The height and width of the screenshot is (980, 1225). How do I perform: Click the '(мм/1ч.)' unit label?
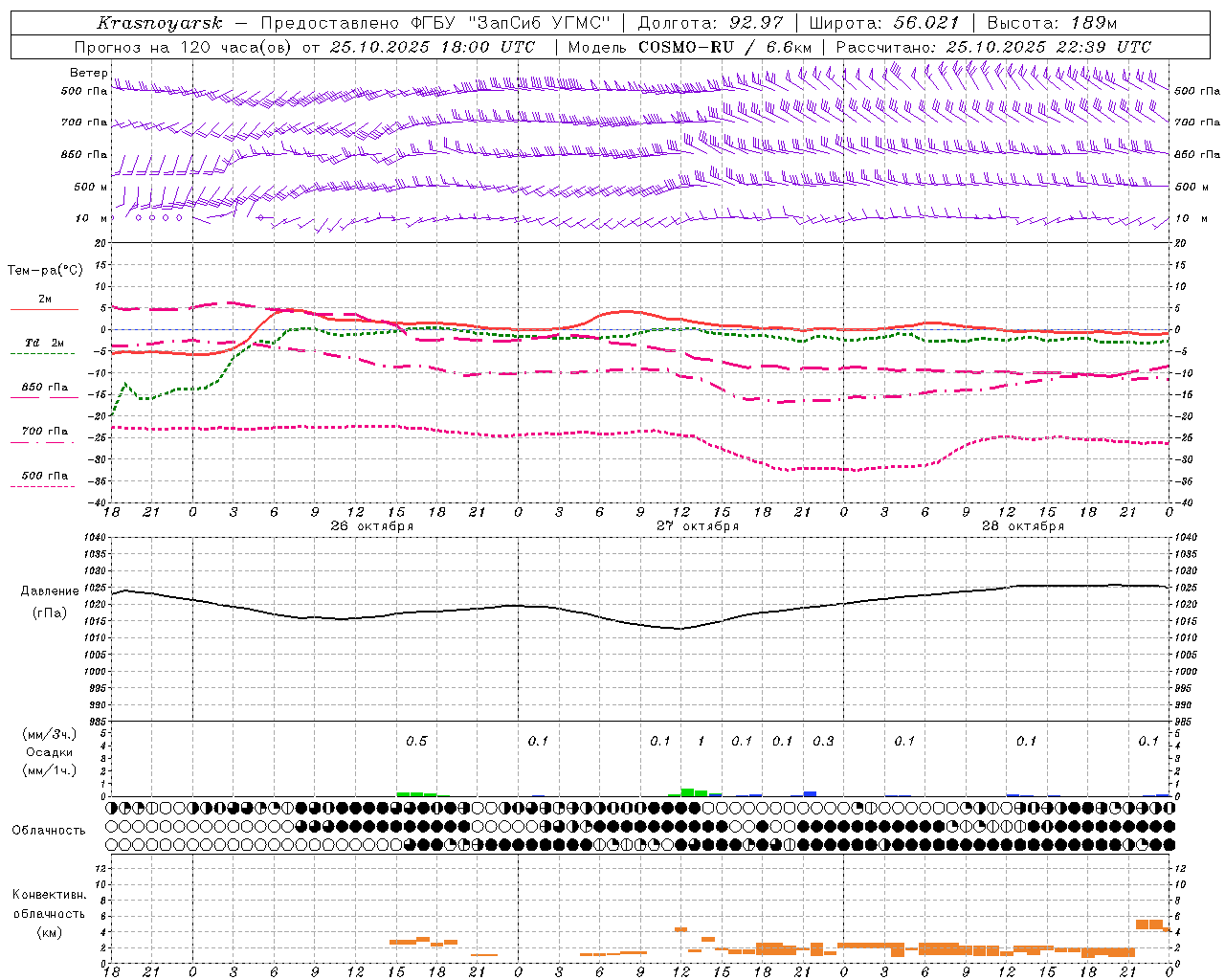point(50,770)
